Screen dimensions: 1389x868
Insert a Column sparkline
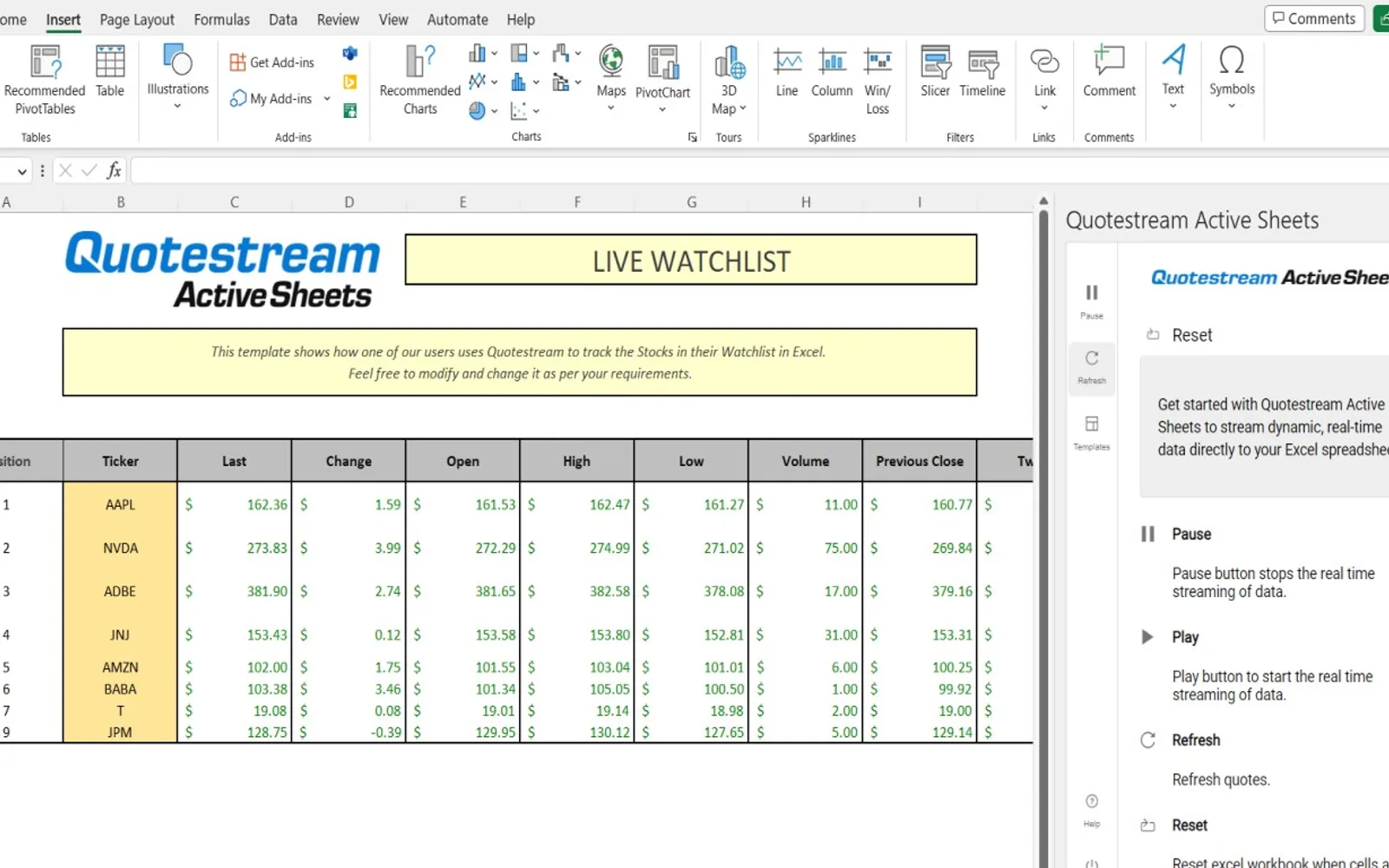(x=832, y=71)
